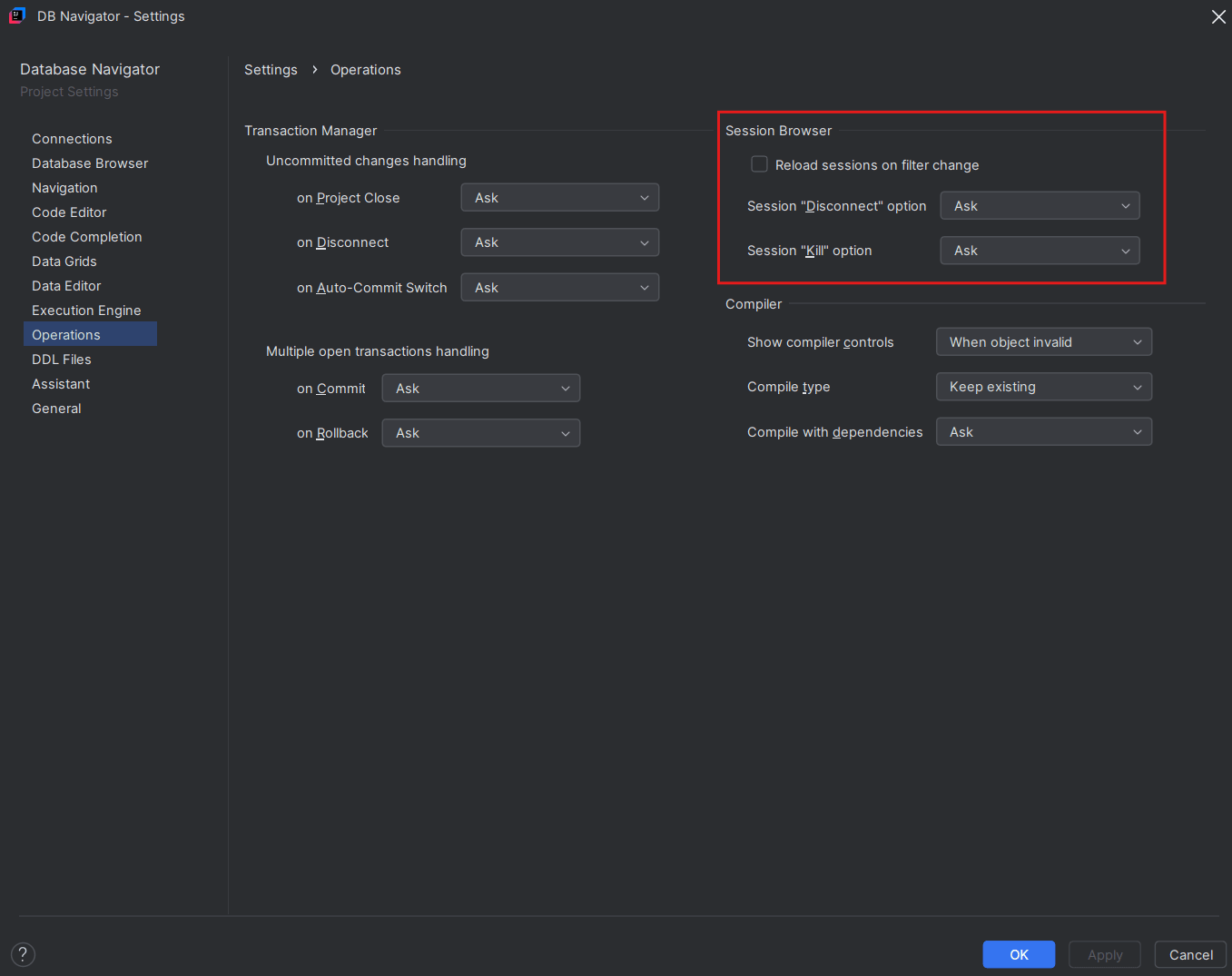Click the Show compiler controls label
The width and height of the screenshot is (1232, 976).
(821, 342)
